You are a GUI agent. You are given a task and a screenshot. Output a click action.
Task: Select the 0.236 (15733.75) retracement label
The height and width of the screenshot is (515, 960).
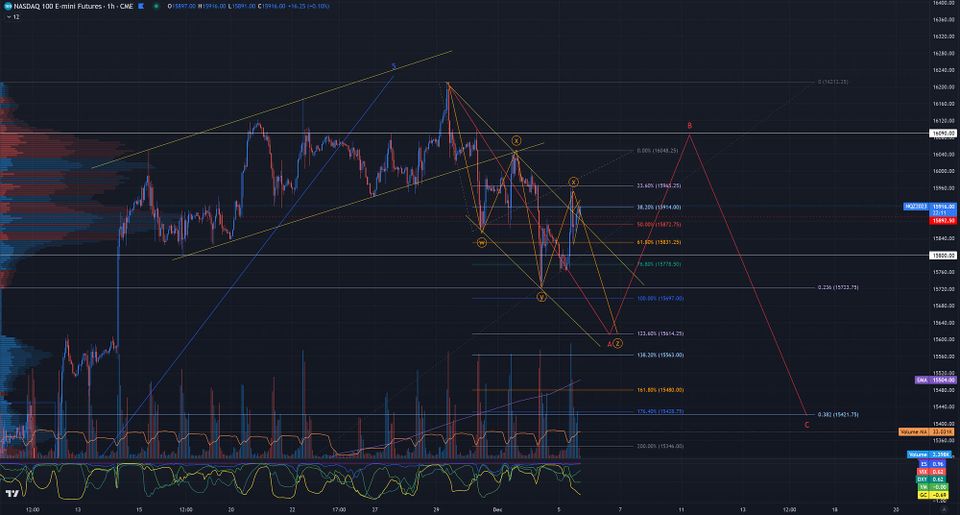click(838, 287)
